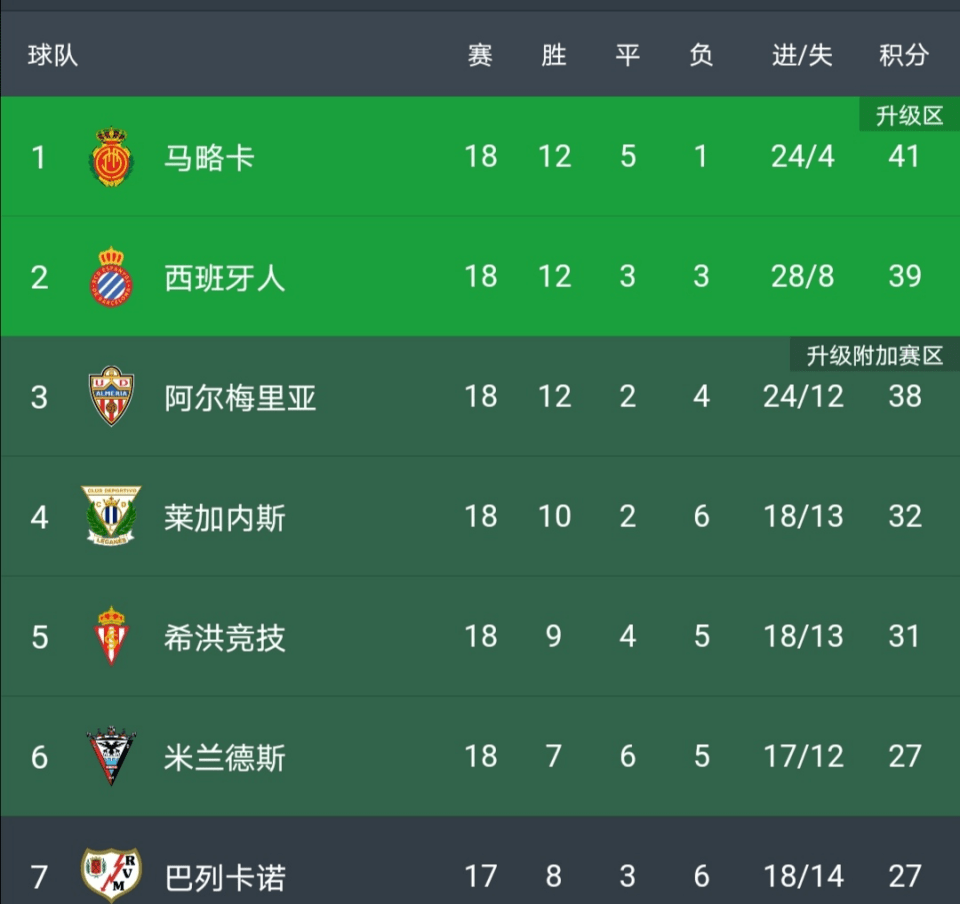Image resolution: width=960 pixels, height=904 pixels.
Task: Click the 升级附加赛区 zone label
Action: [874, 356]
